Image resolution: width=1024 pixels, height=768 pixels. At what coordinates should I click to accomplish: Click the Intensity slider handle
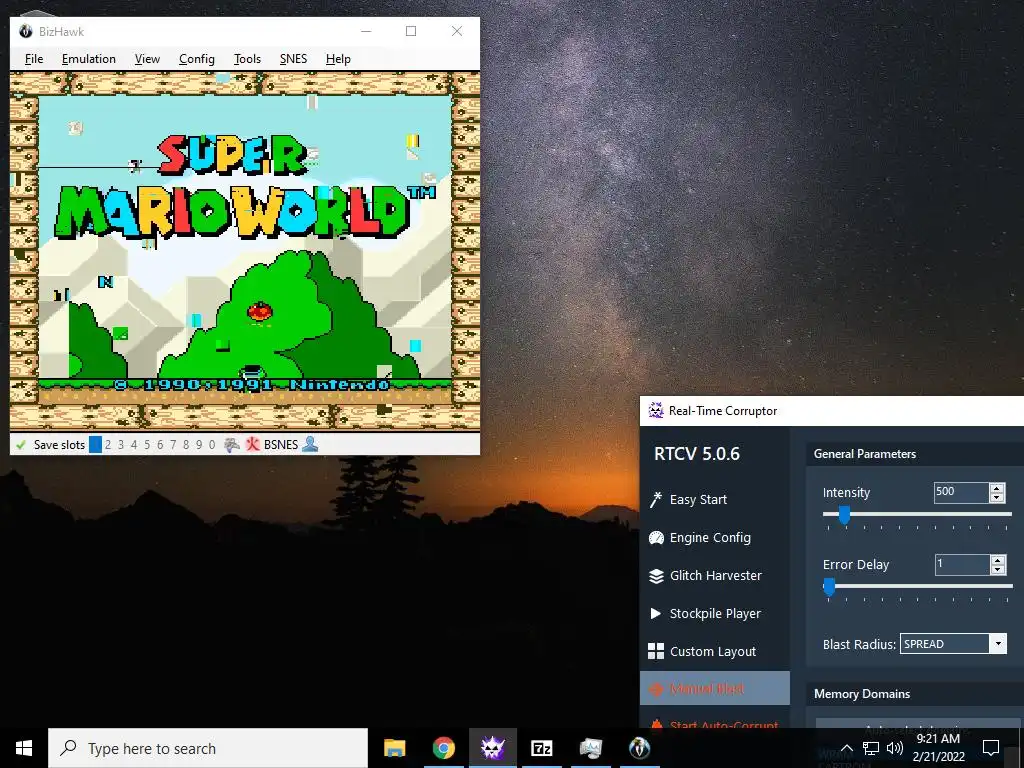(844, 515)
